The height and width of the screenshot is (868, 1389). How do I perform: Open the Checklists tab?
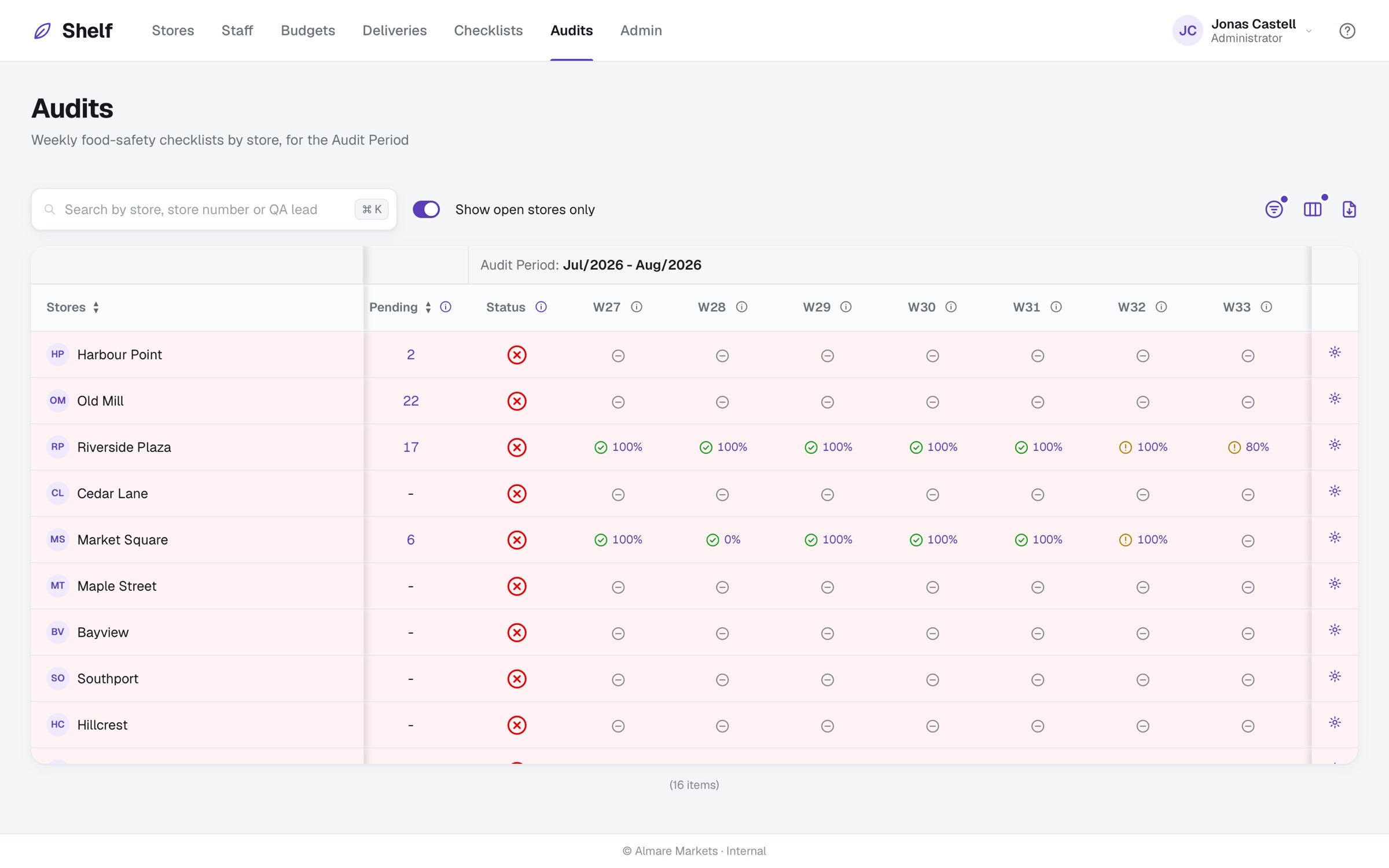click(x=488, y=31)
